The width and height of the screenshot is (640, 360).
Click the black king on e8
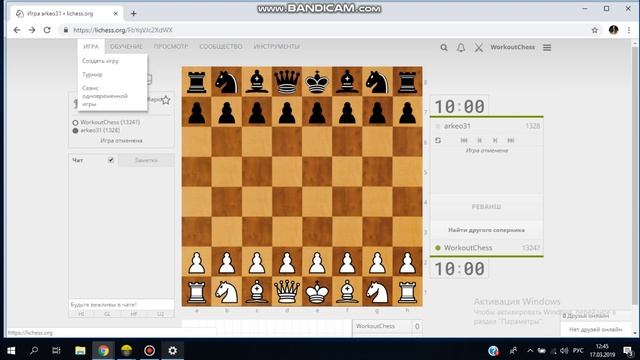[x=317, y=82]
